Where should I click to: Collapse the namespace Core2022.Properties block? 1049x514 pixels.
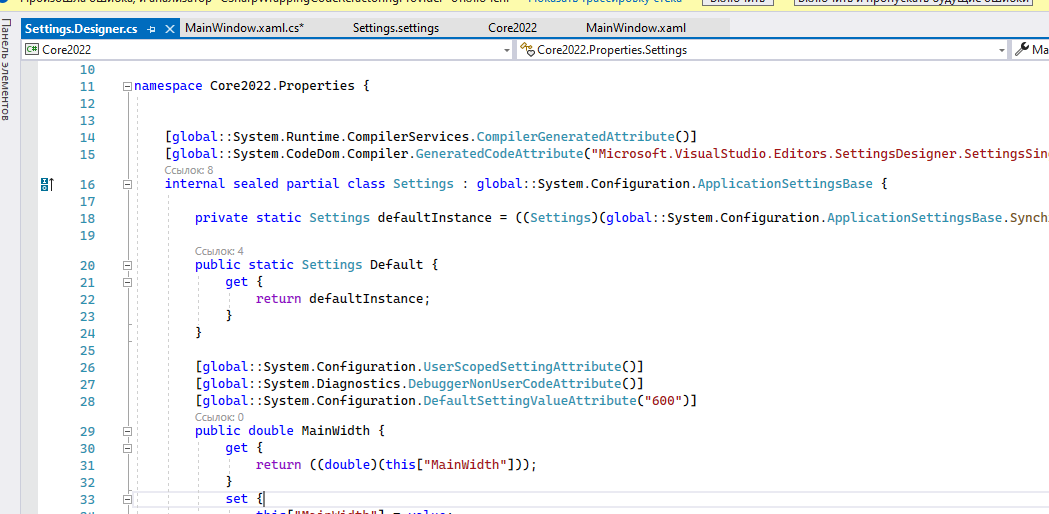pos(127,86)
